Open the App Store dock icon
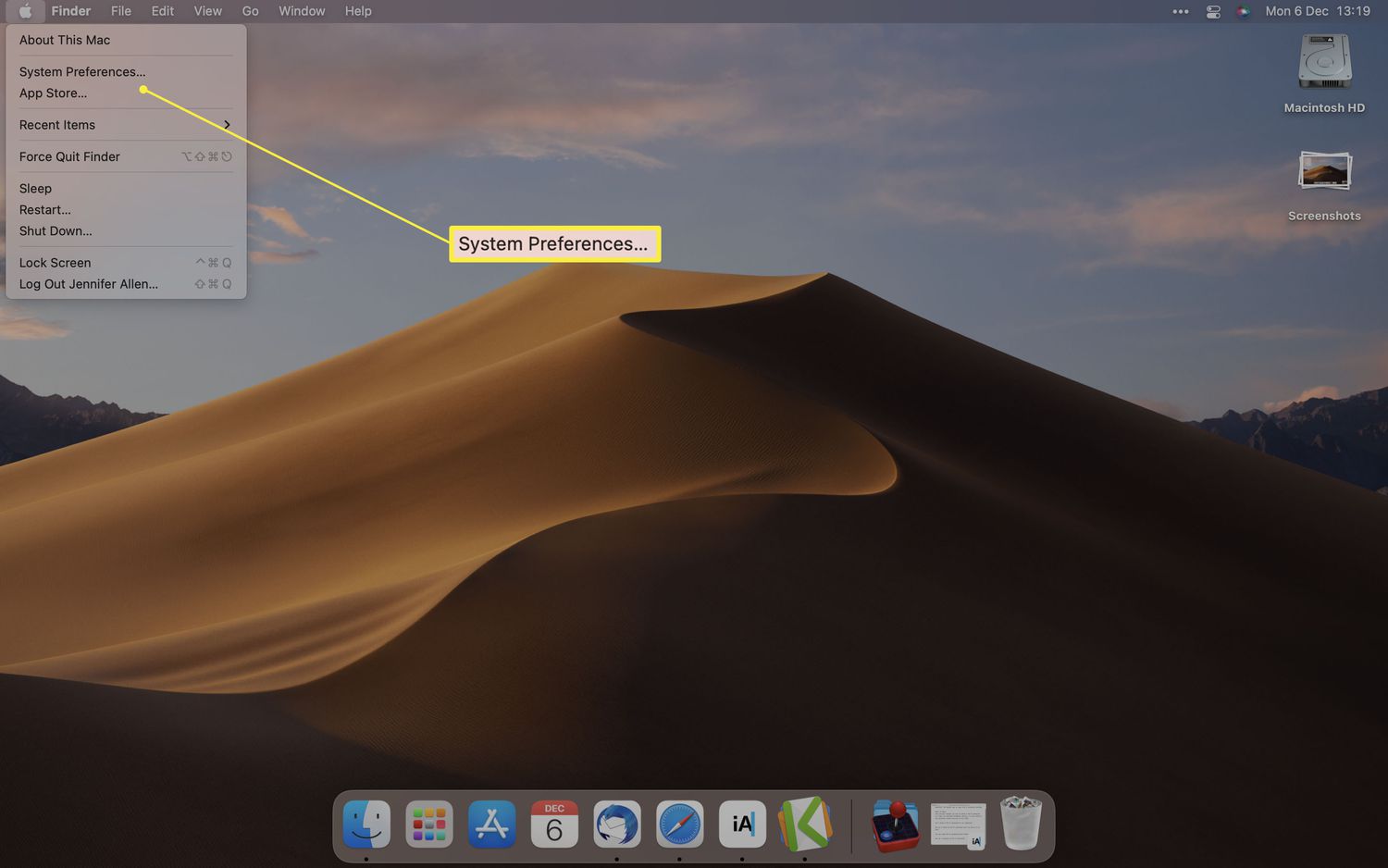Image resolution: width=1388 pixels, height=868 pixels. [x=491, y=824]
